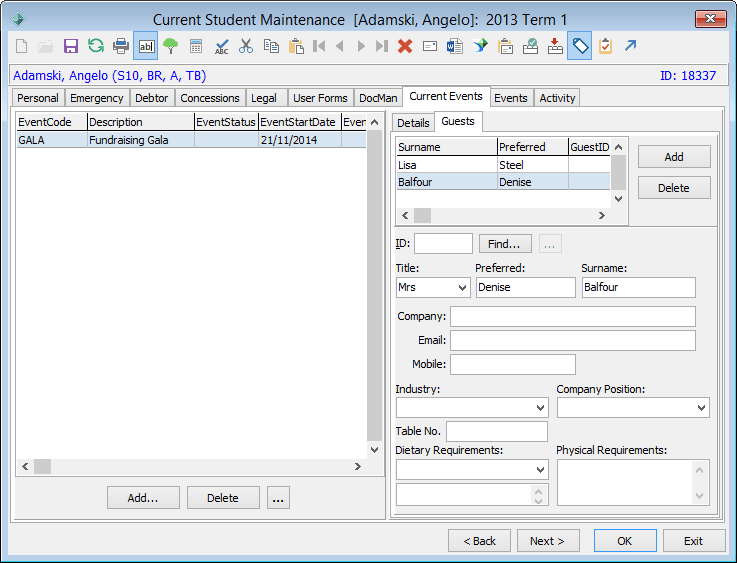This screenshot has width=737, height=563.
Task: Click the Paste clipboard icon
Action: (296, 46)
